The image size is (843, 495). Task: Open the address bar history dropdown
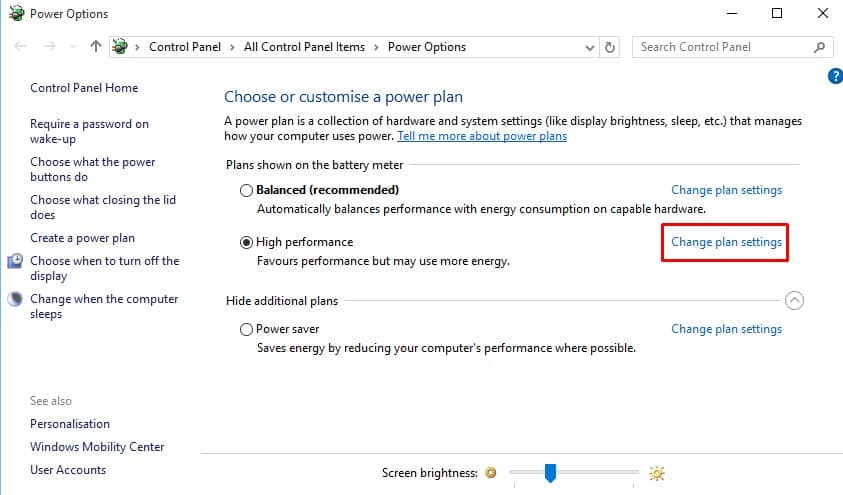tap(590, 48)
